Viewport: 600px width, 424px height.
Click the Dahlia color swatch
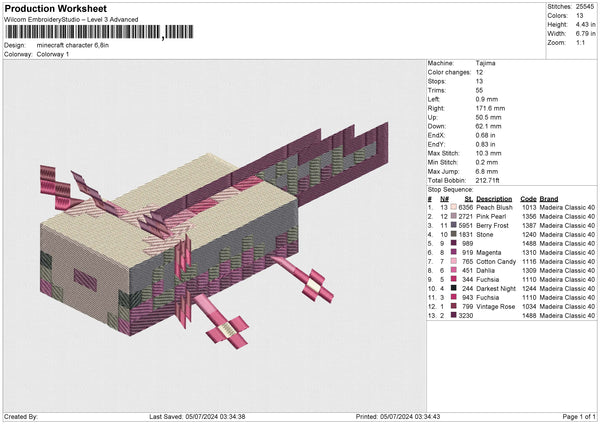pos(453,270)
